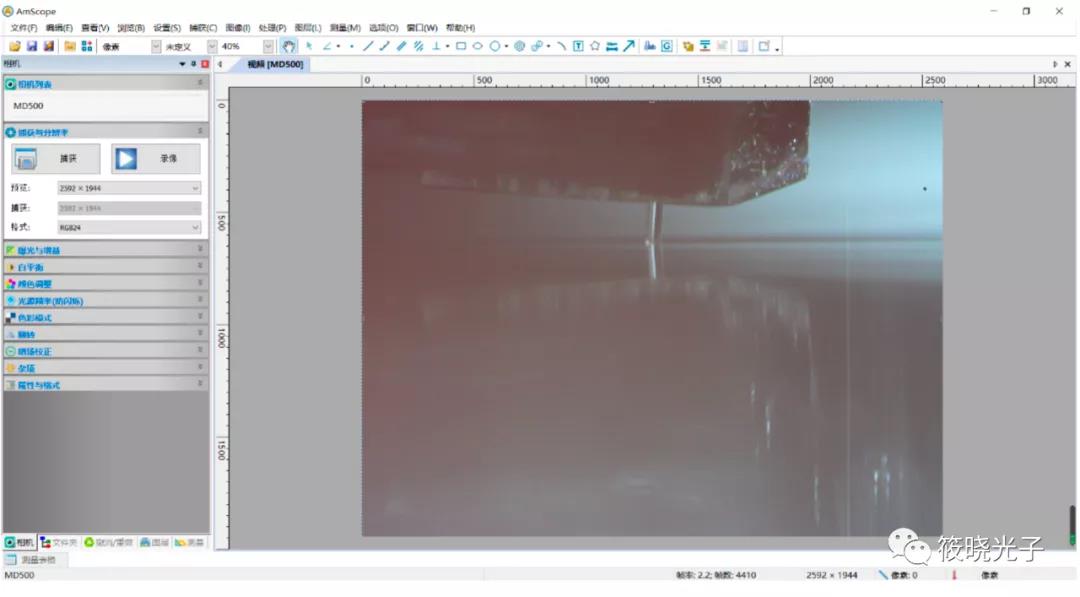Select the polygon star tool
This screenshot has width=1080, height=597.
tap(595, 46)
